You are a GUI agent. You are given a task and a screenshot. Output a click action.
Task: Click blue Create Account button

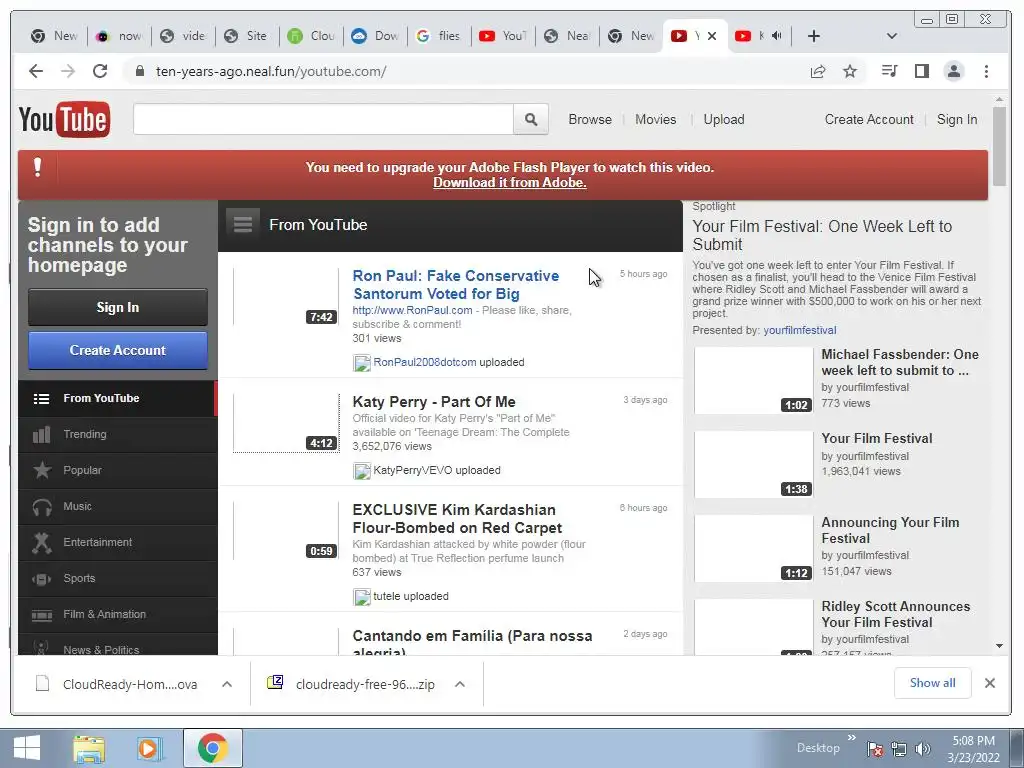118,350
